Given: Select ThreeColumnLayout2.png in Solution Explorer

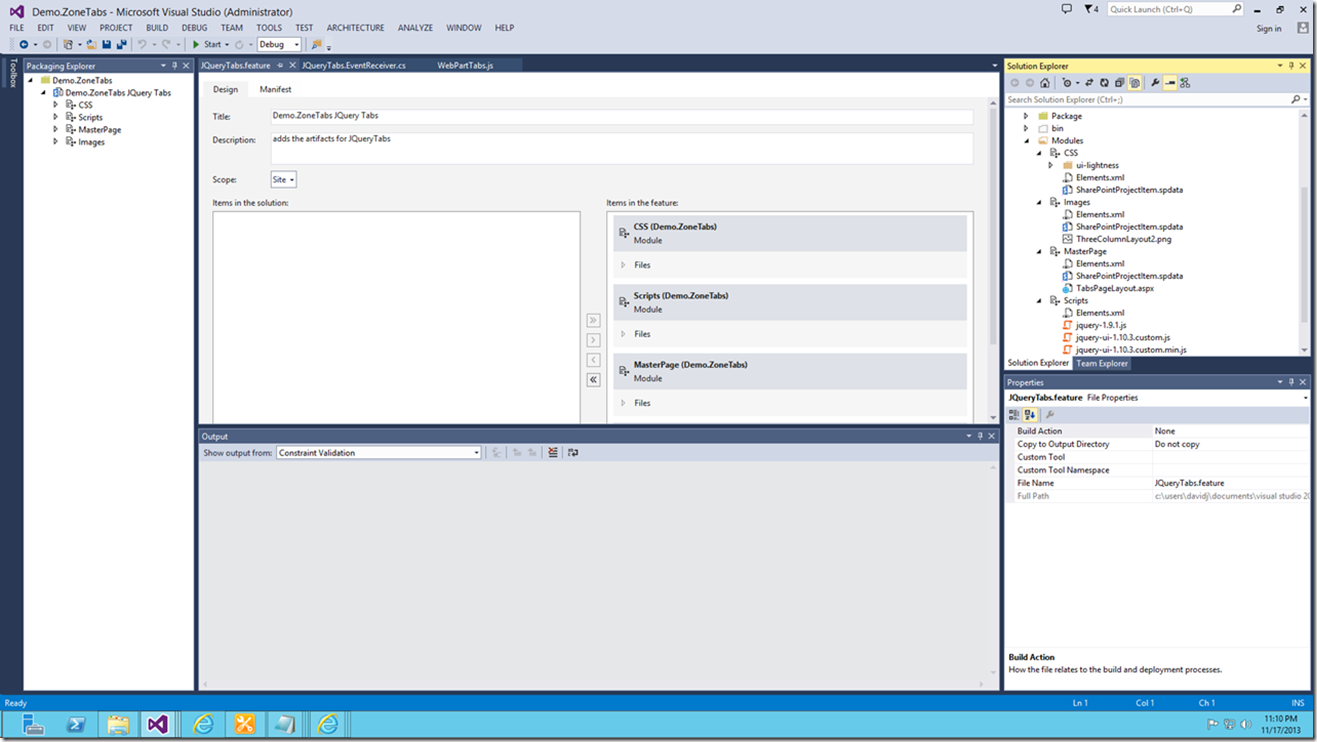Looking at the screenshot, I should pyautogui.click(x=1123, y=239).
